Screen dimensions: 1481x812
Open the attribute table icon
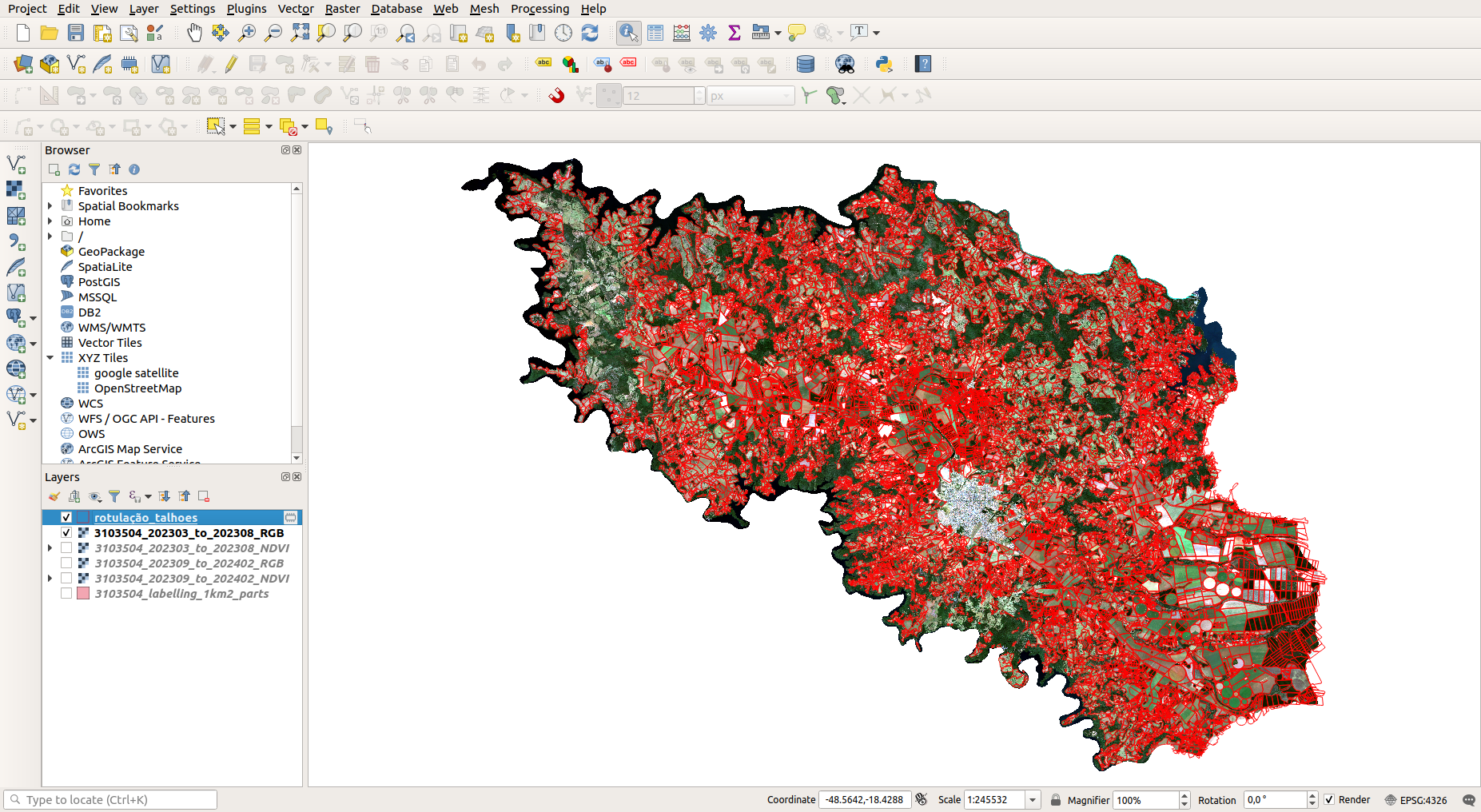(x=655, y=33)
